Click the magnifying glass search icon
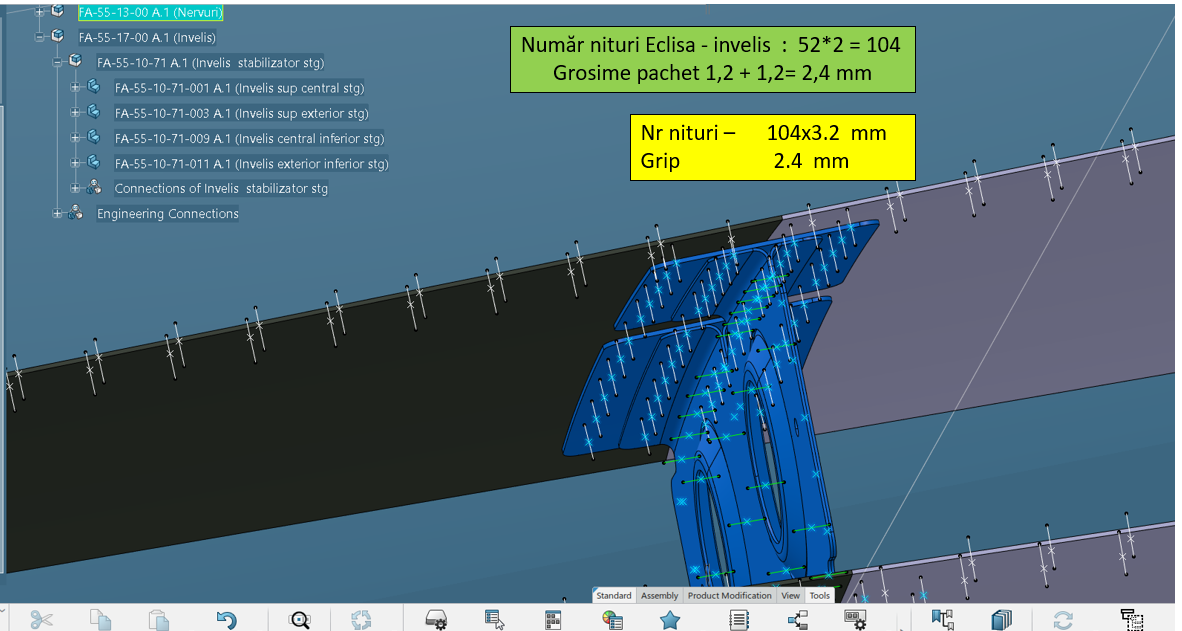The height and width of the screenshot is (631, 1182). (299, 620)
